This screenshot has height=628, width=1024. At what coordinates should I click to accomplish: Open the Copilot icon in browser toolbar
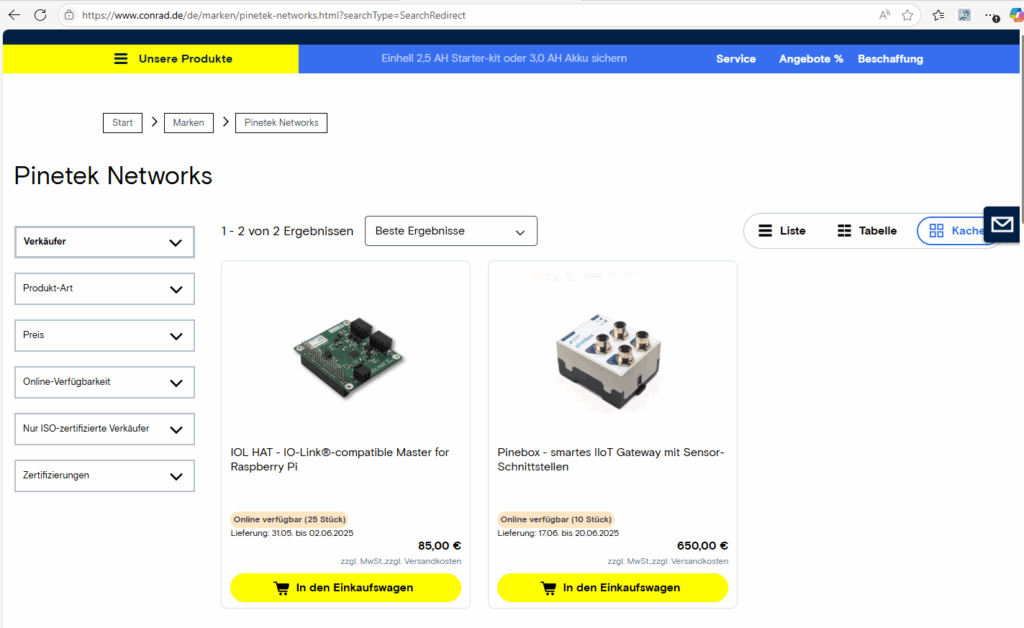[1014, 15]
